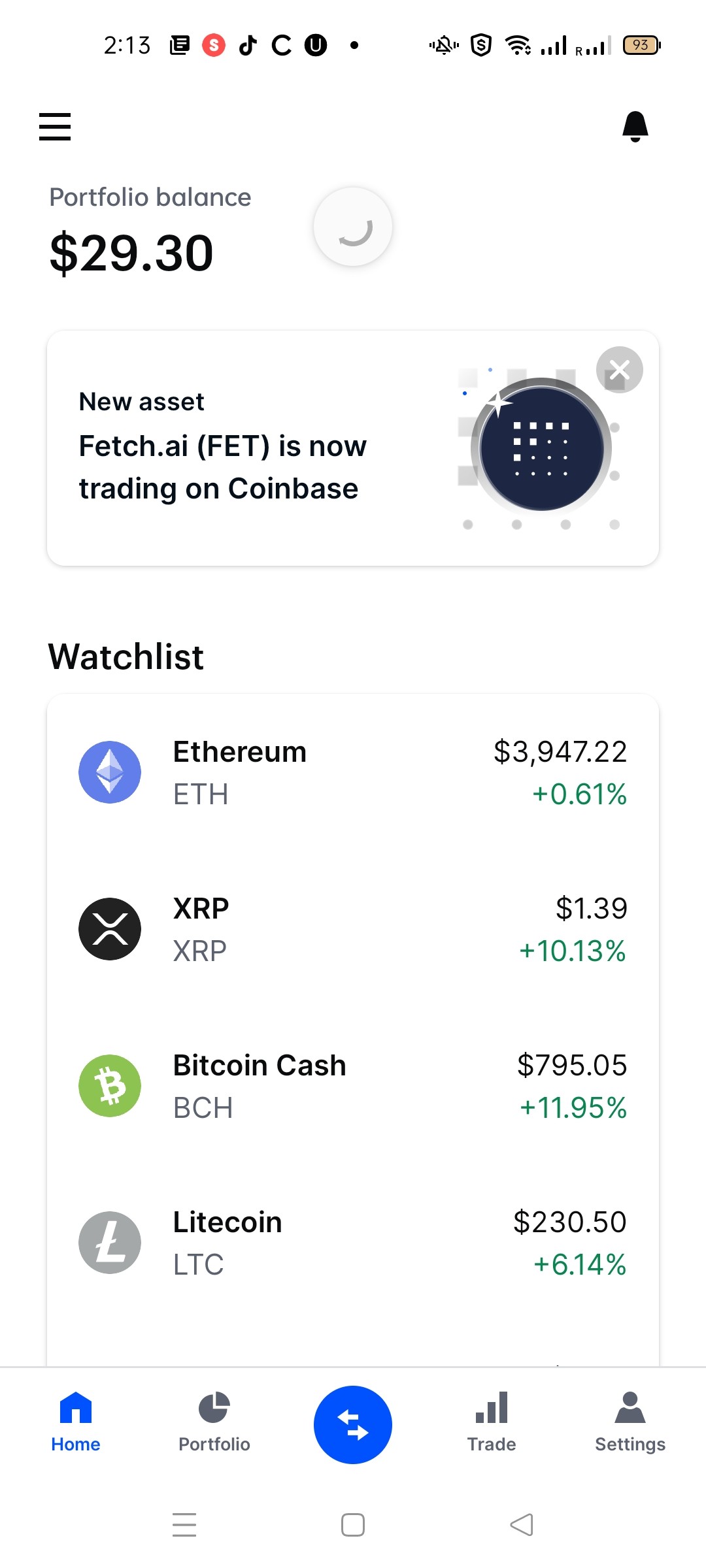This screenshot has width=706, height=1568.
Task: Select the Home tab
Action: coord(76,1422)
